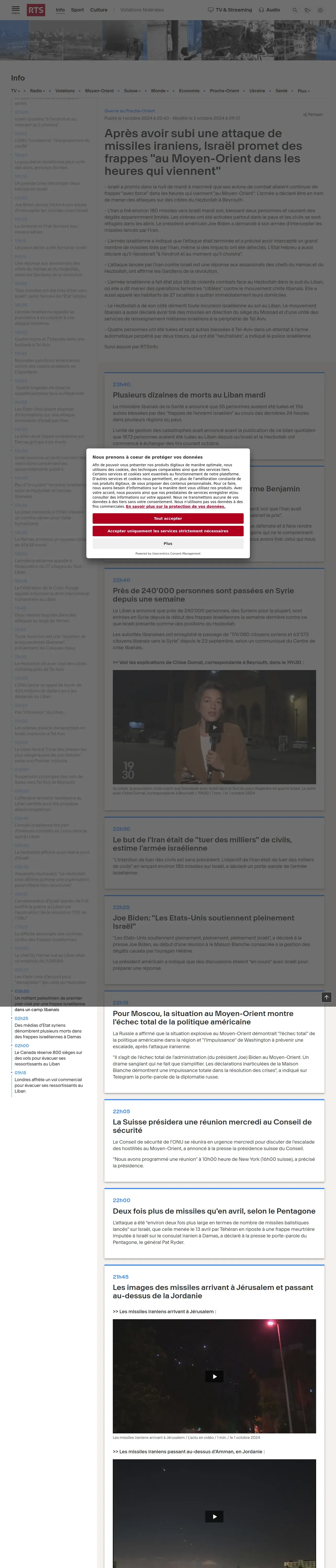
Task: Click the Plus button in cookie dialog
Action: [168, 544]
